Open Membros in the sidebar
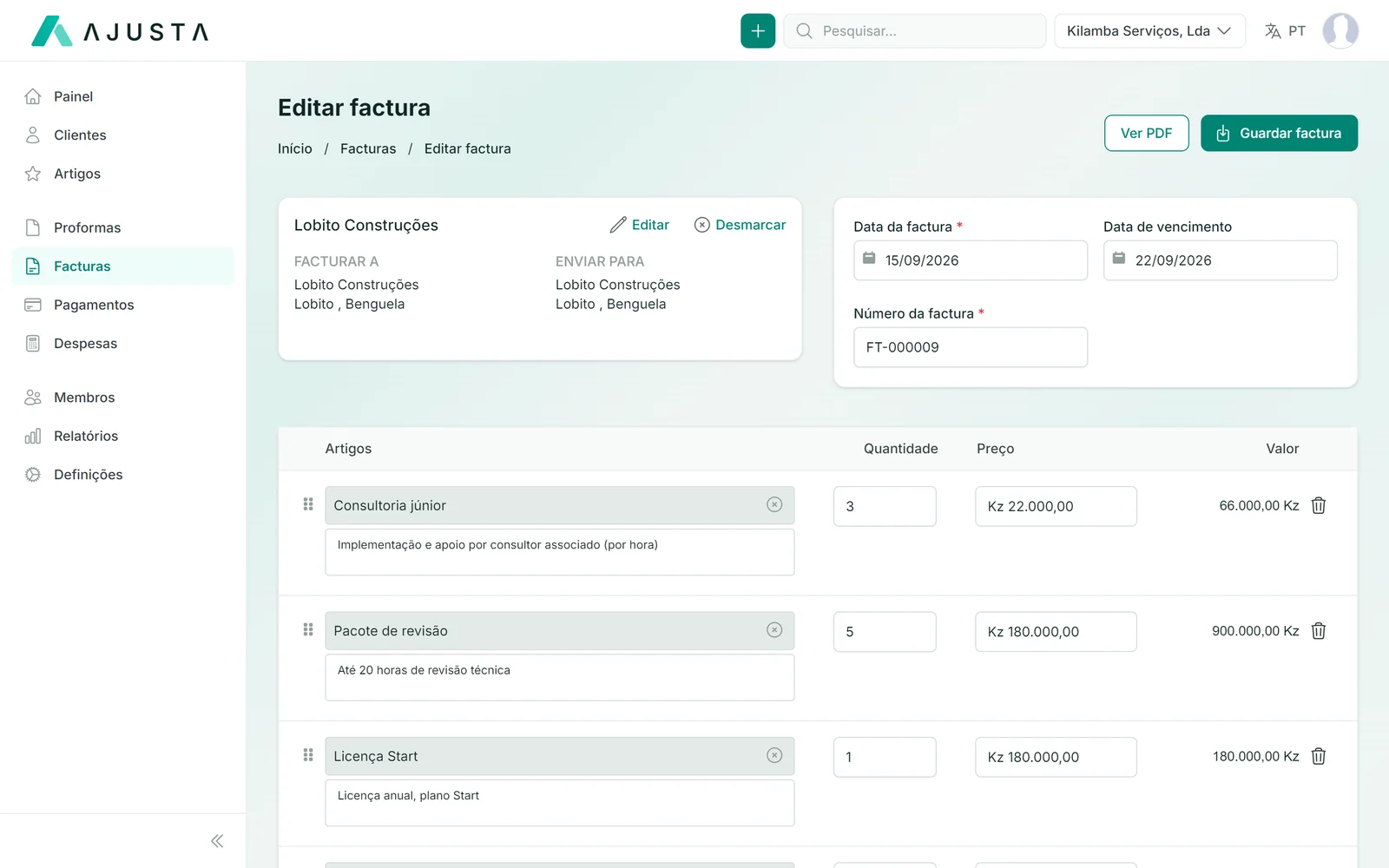The height and width of the screenshot is (868, 1389). tap(122, 398)
